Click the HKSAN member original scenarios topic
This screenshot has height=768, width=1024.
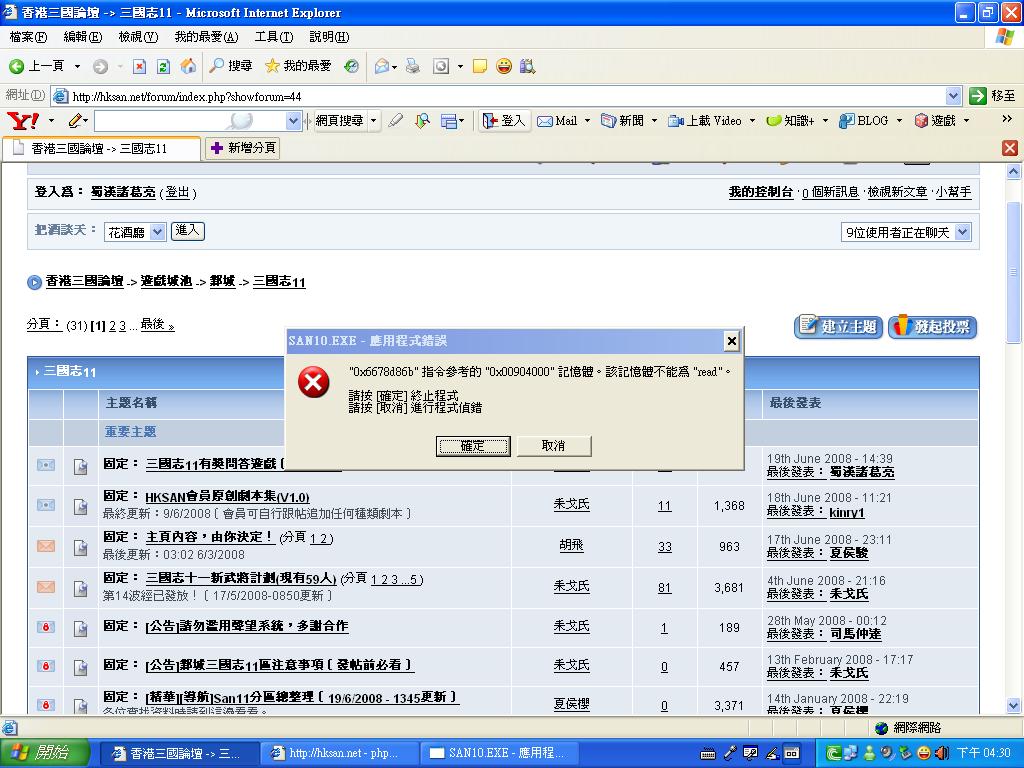pyautogui.click(x=227, y=497)
